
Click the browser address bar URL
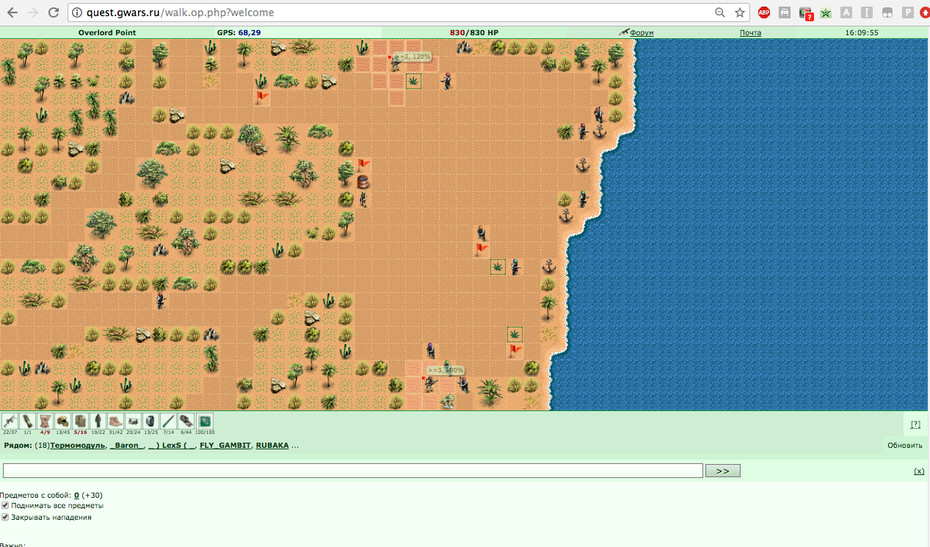180,12
